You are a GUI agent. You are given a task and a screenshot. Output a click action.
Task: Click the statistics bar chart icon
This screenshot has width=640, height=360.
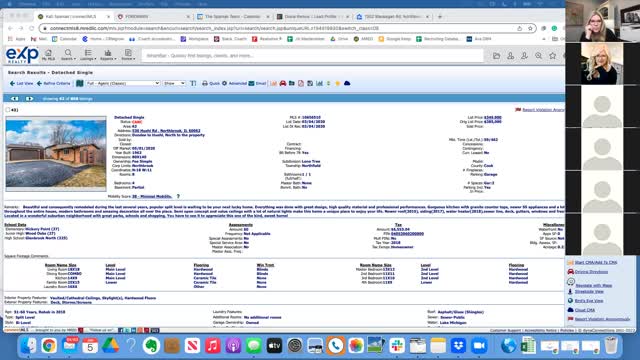coord(319,83)
